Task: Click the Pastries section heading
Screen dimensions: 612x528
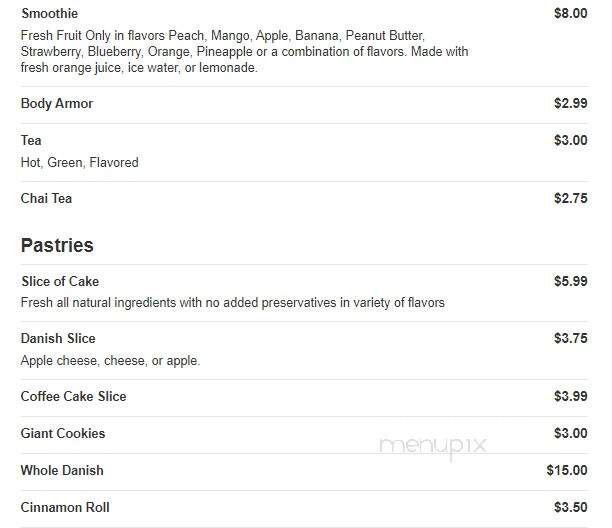Action: coord(57,245)
